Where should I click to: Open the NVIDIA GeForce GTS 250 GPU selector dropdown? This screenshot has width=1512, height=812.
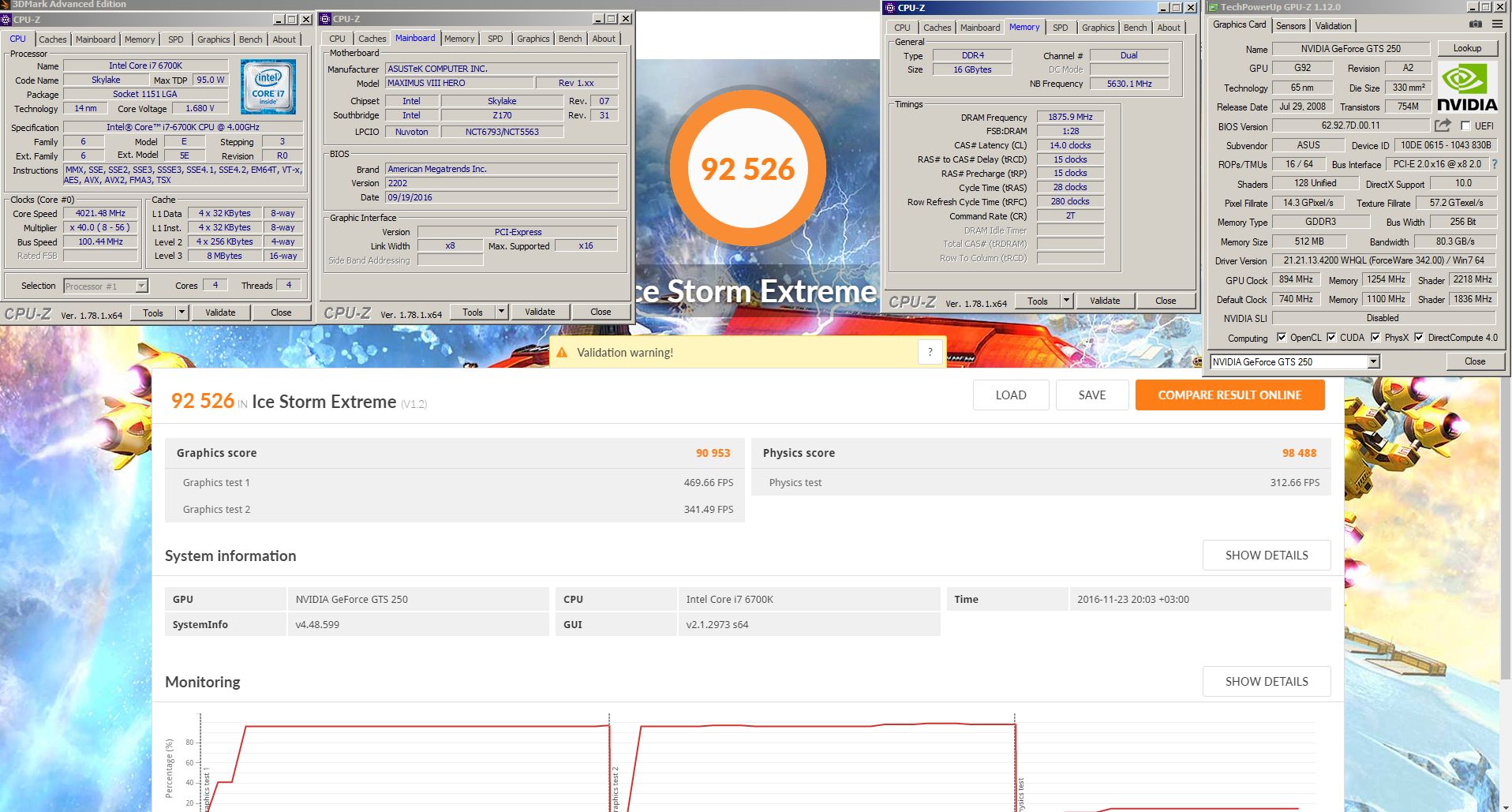point(1374,361)
